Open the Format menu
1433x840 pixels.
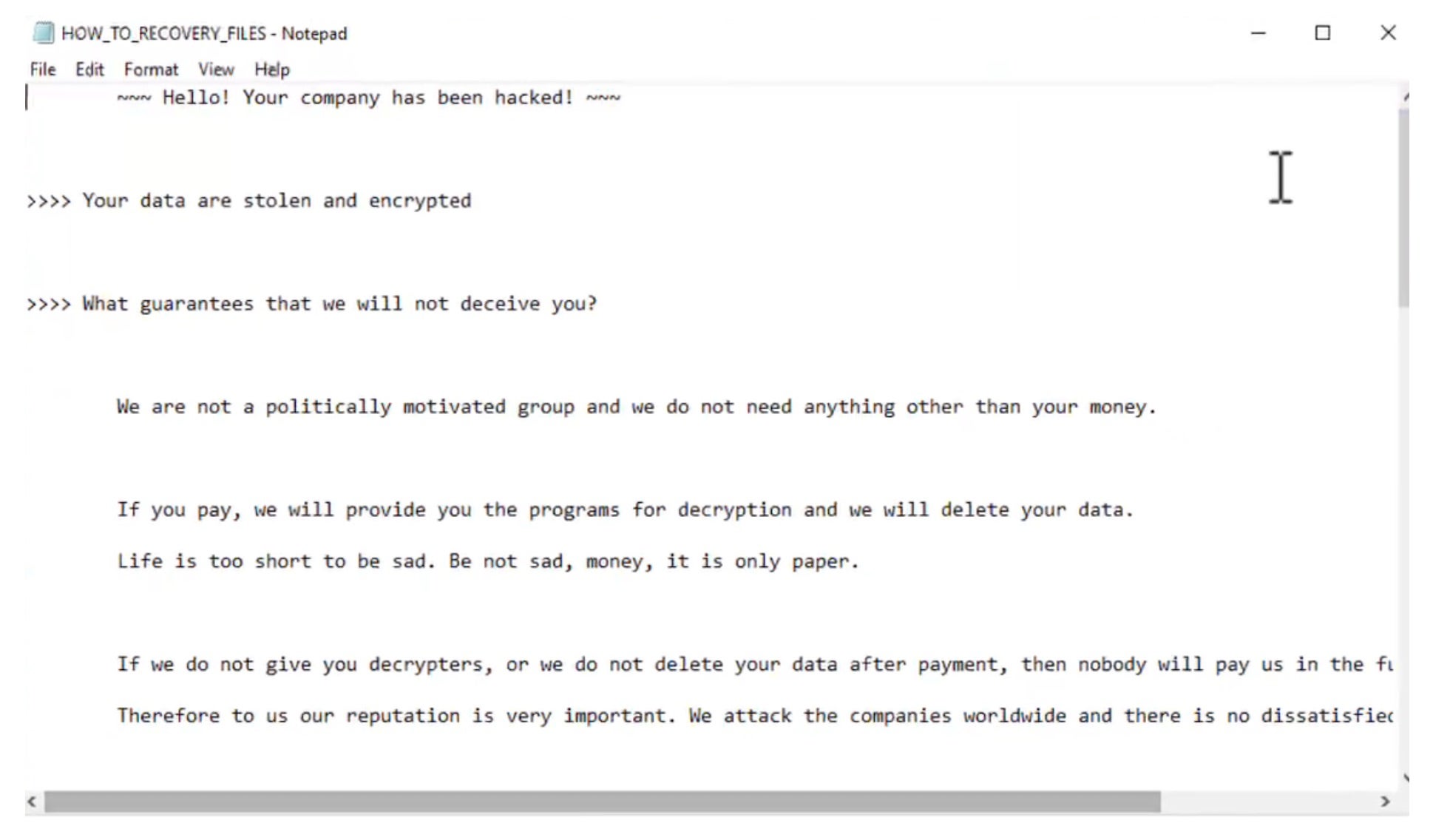pyautogui.click(x=151, y=70)
